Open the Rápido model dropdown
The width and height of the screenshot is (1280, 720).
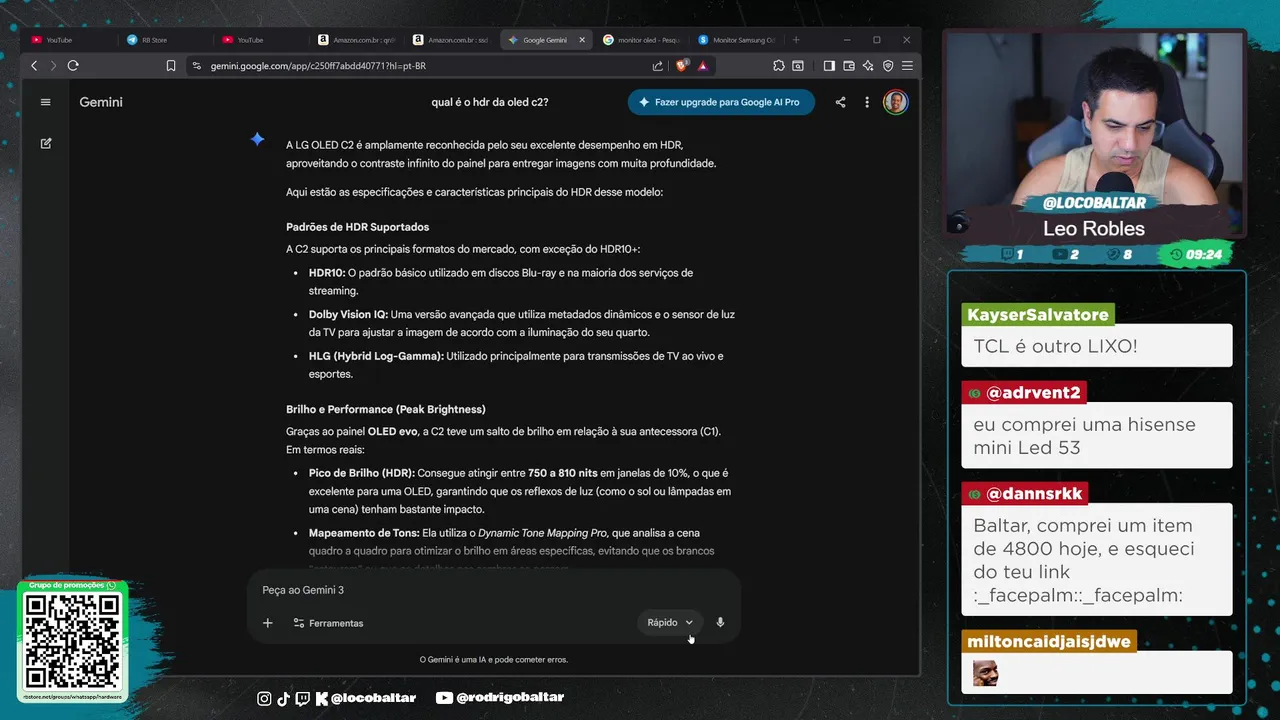tap(670, 622)
